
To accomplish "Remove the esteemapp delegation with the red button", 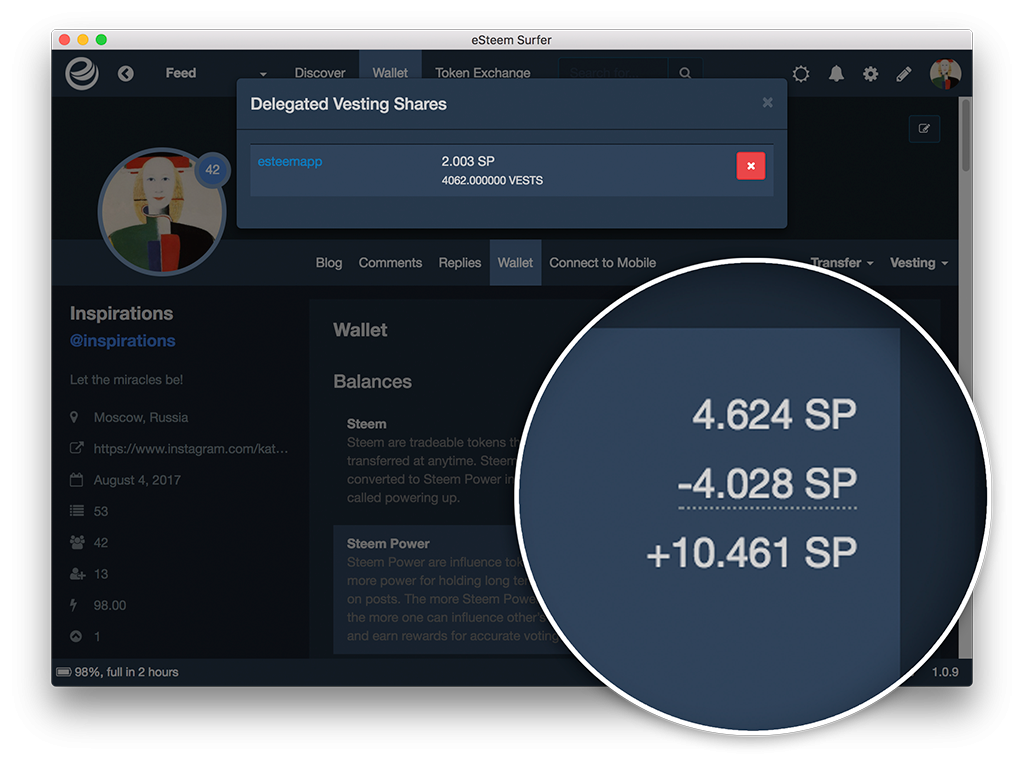I will click(x=751, y=166).
